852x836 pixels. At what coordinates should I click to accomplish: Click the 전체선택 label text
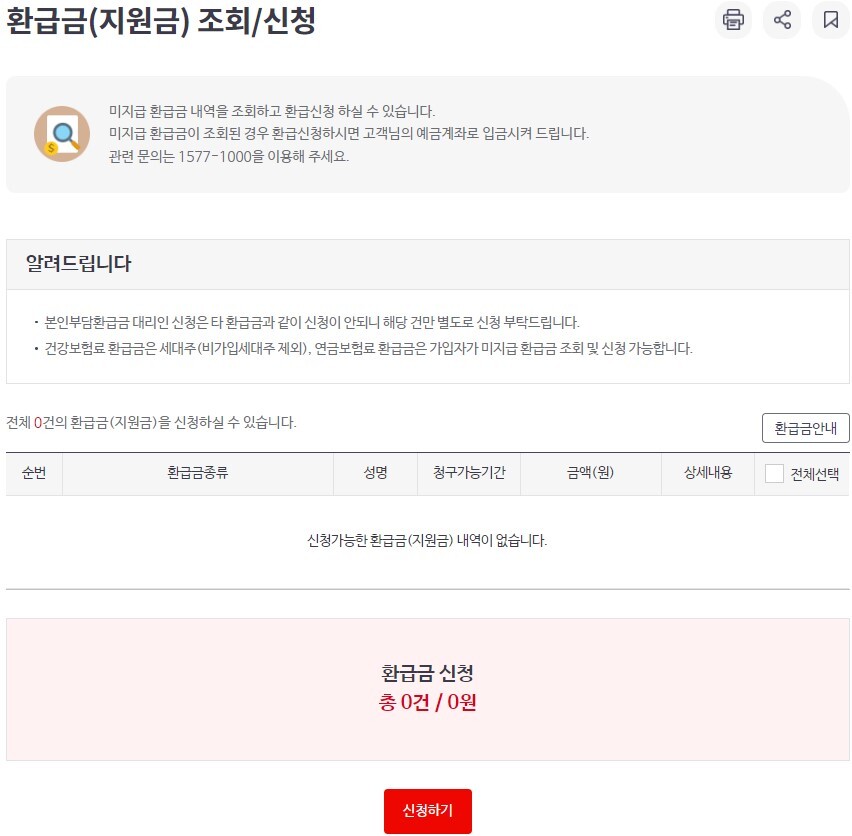(810, 473)
